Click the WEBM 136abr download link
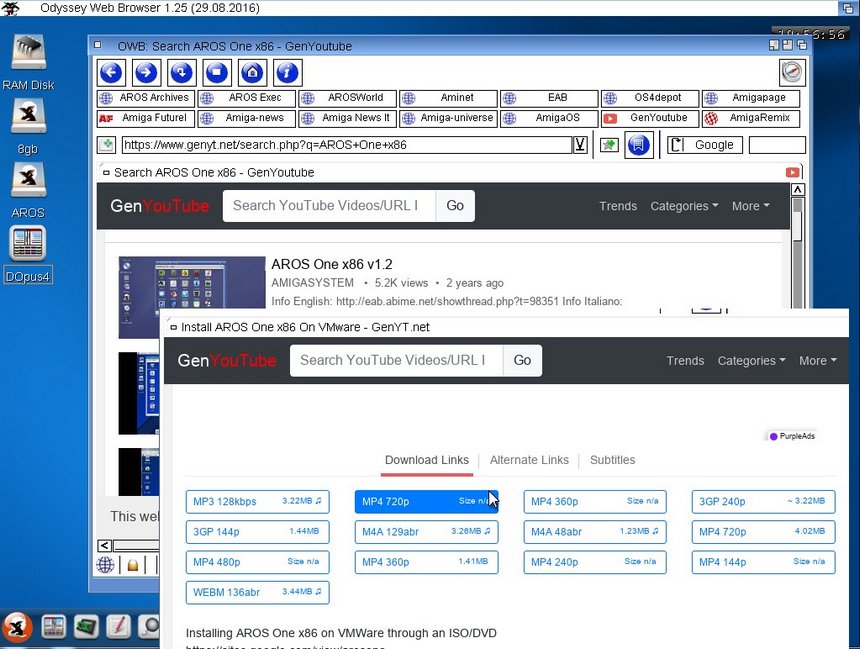 click(x=257, y=592)
